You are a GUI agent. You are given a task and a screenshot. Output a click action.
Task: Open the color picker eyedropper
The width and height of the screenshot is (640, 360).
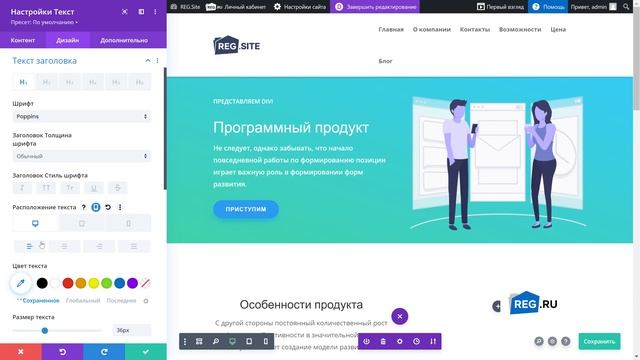tap(21, 283)
